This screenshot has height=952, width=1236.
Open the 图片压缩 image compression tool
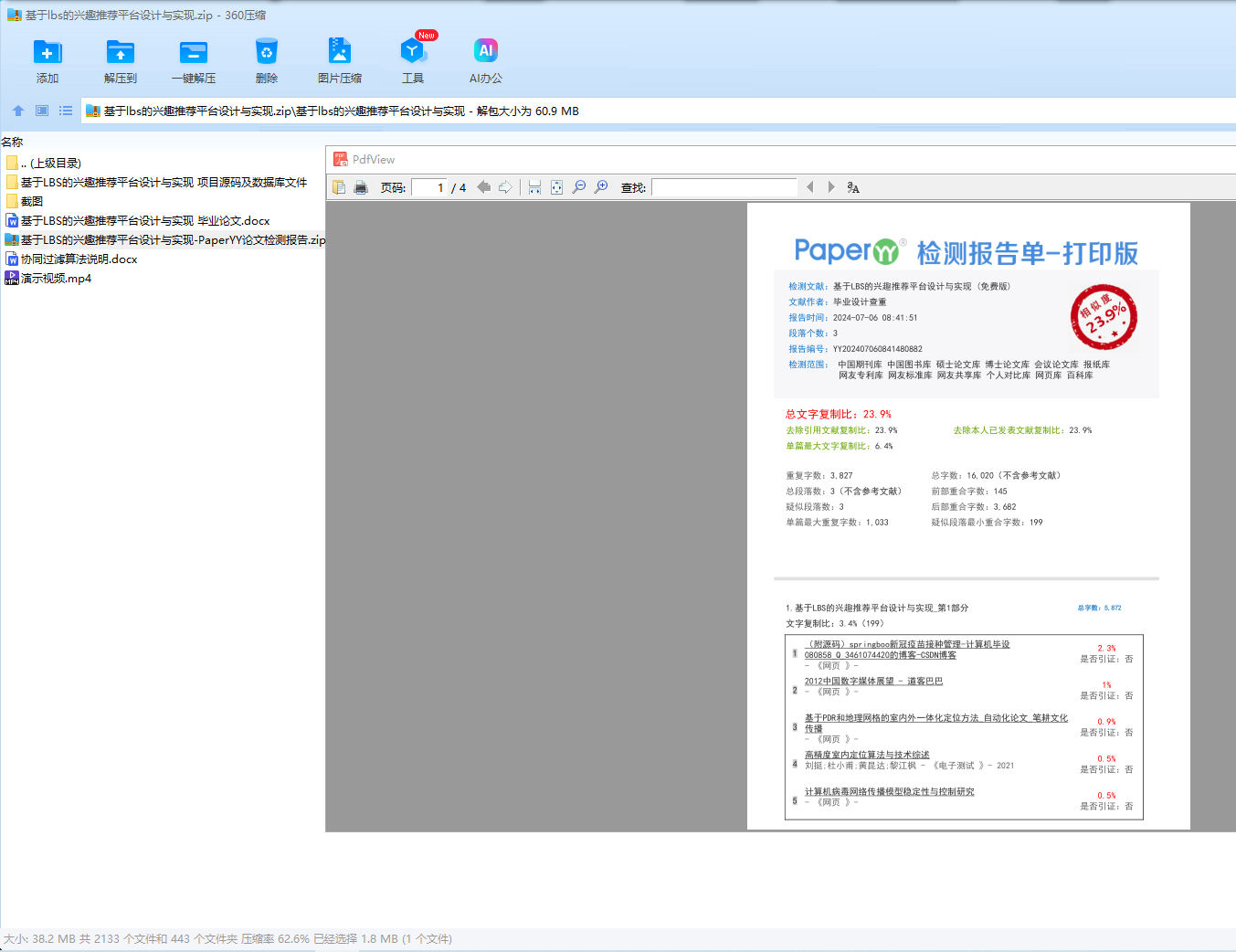point(339,52)
